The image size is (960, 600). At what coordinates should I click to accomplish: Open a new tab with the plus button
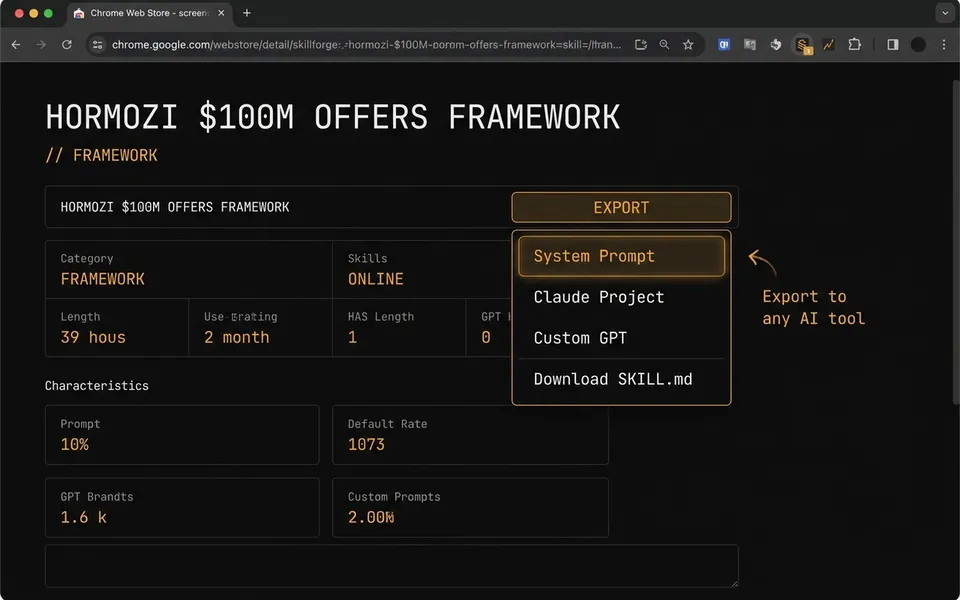pos(247,13)
